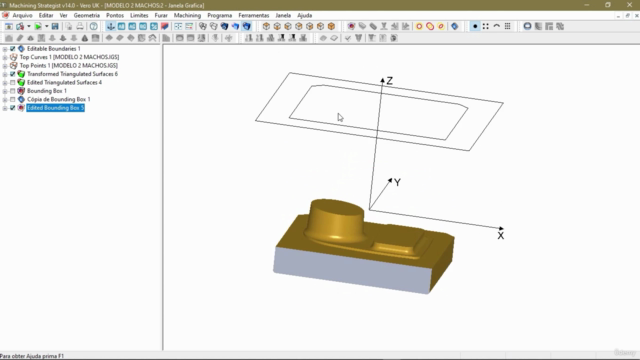Select the four-points tool
This screenshot has width=640, height=360.
point(486,27)
